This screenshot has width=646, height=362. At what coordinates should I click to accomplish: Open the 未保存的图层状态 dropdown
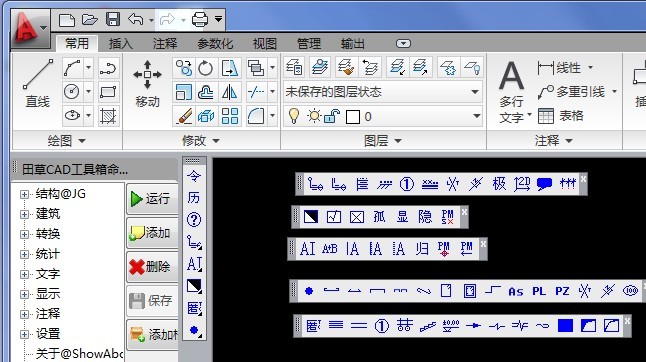coord(383,92)
